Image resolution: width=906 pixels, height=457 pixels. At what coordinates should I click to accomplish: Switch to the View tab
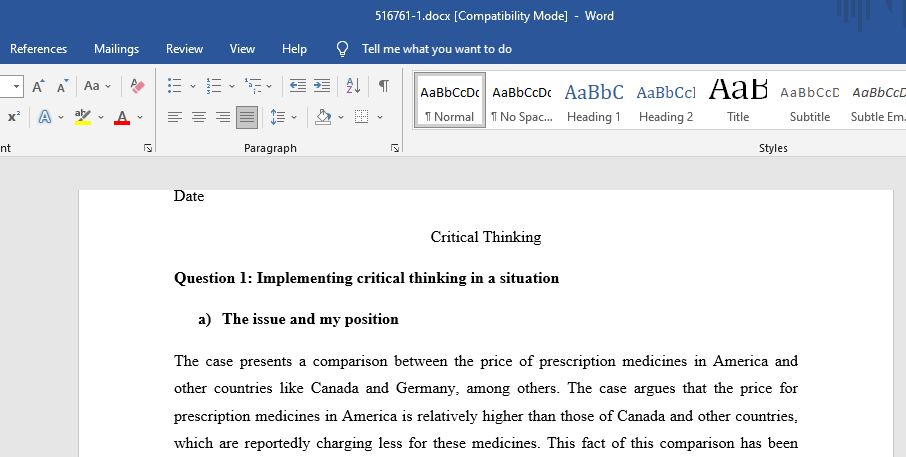(242, 49)
